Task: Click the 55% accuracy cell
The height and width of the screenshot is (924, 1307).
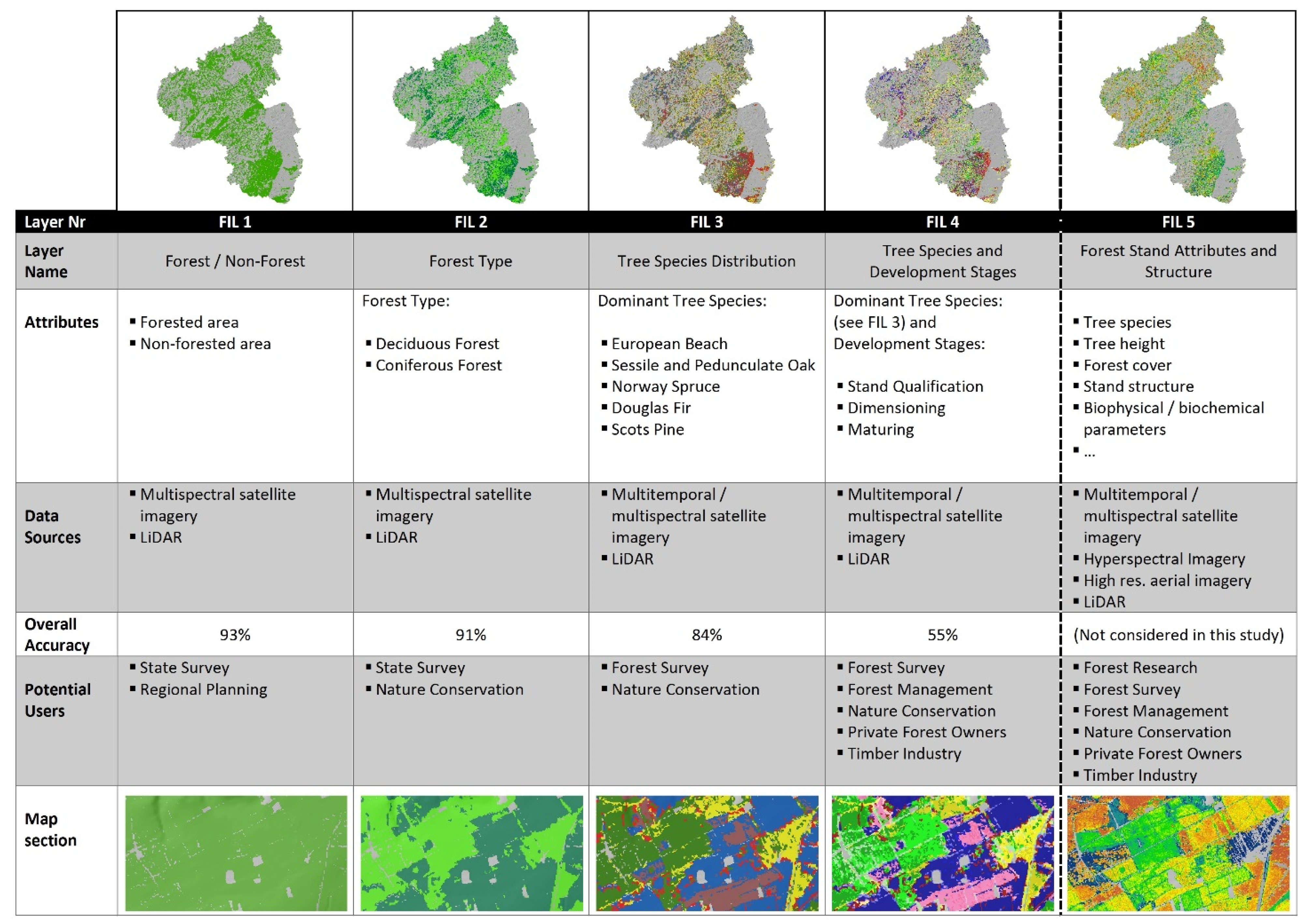Action: [942, 634]
